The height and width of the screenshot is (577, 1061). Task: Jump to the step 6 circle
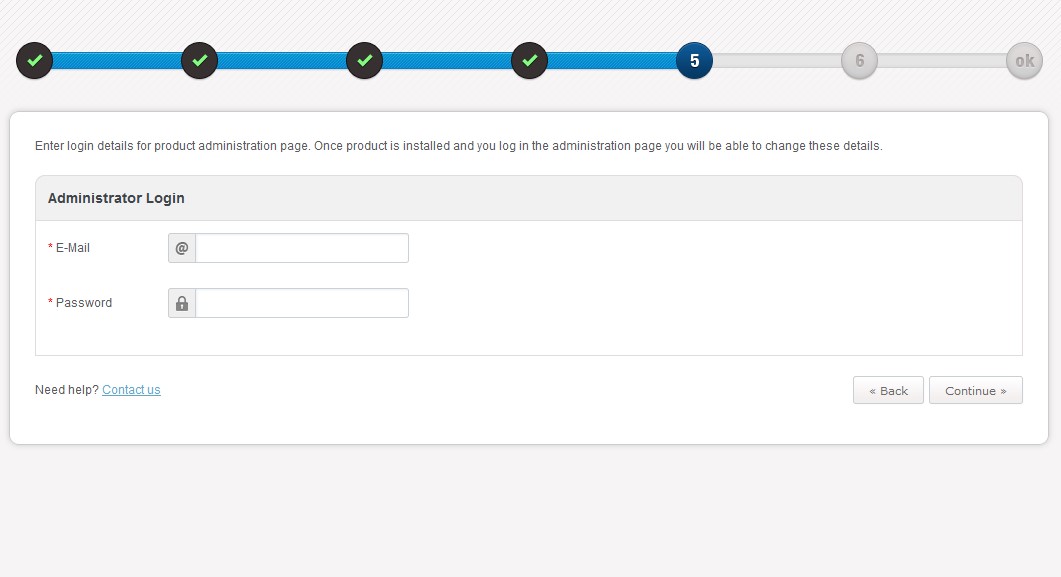tap(859, 61)
